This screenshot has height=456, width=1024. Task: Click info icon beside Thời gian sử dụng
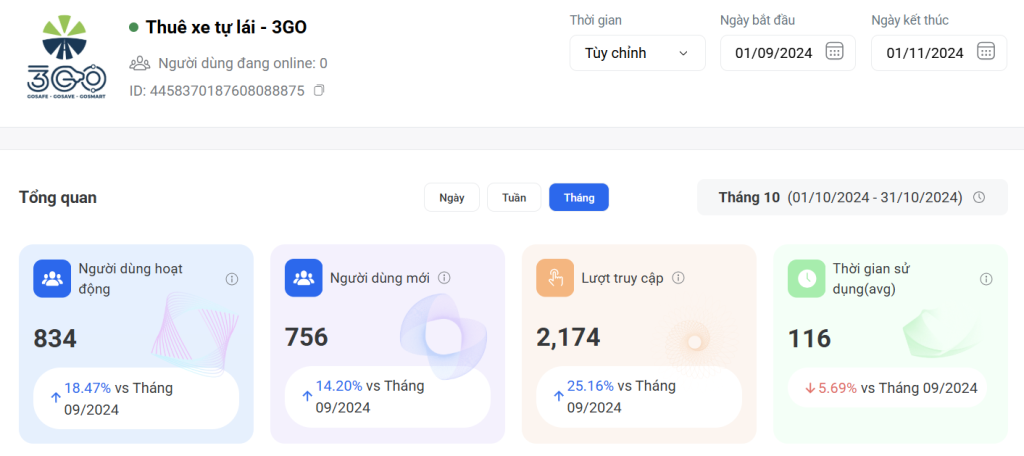(x=986, y=278)
